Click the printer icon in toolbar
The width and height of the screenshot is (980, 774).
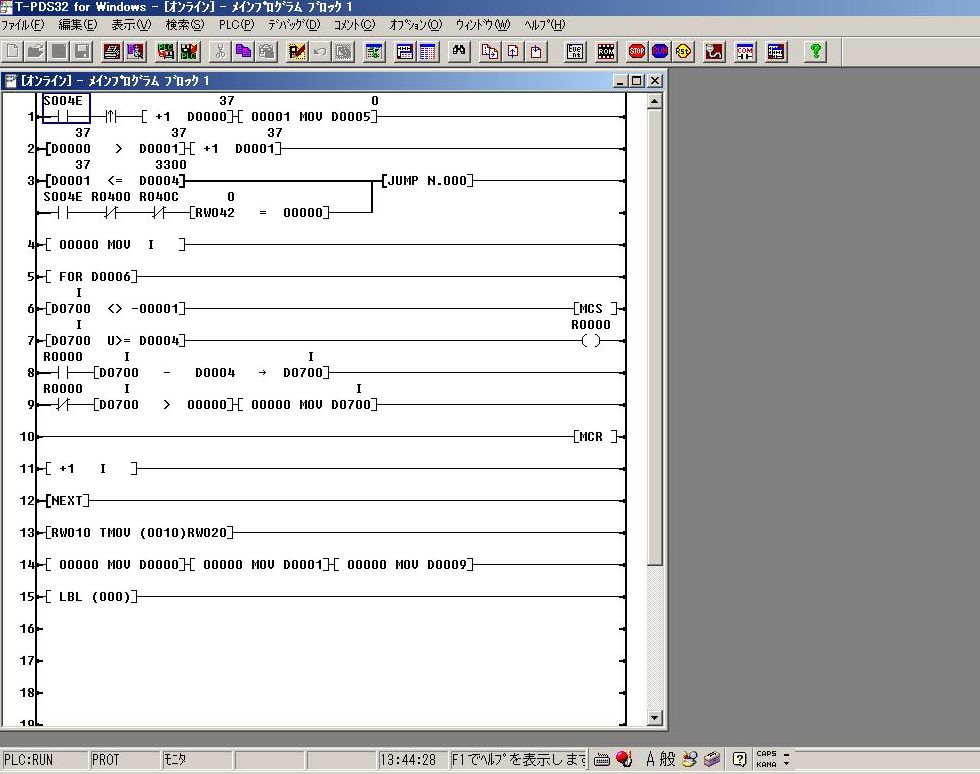point(112,51)
